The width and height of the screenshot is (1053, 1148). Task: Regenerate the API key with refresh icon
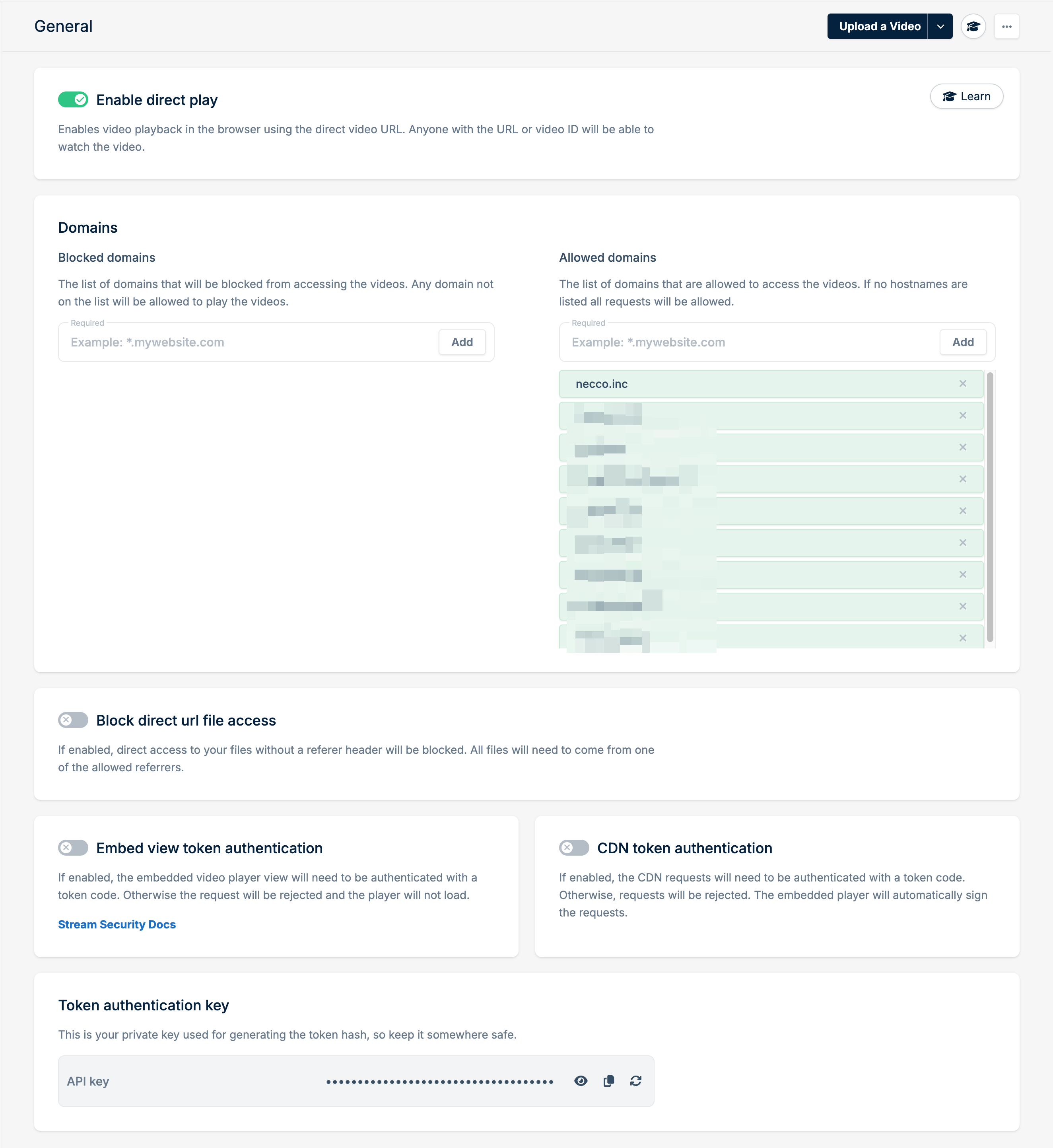tap(636, 1081)
